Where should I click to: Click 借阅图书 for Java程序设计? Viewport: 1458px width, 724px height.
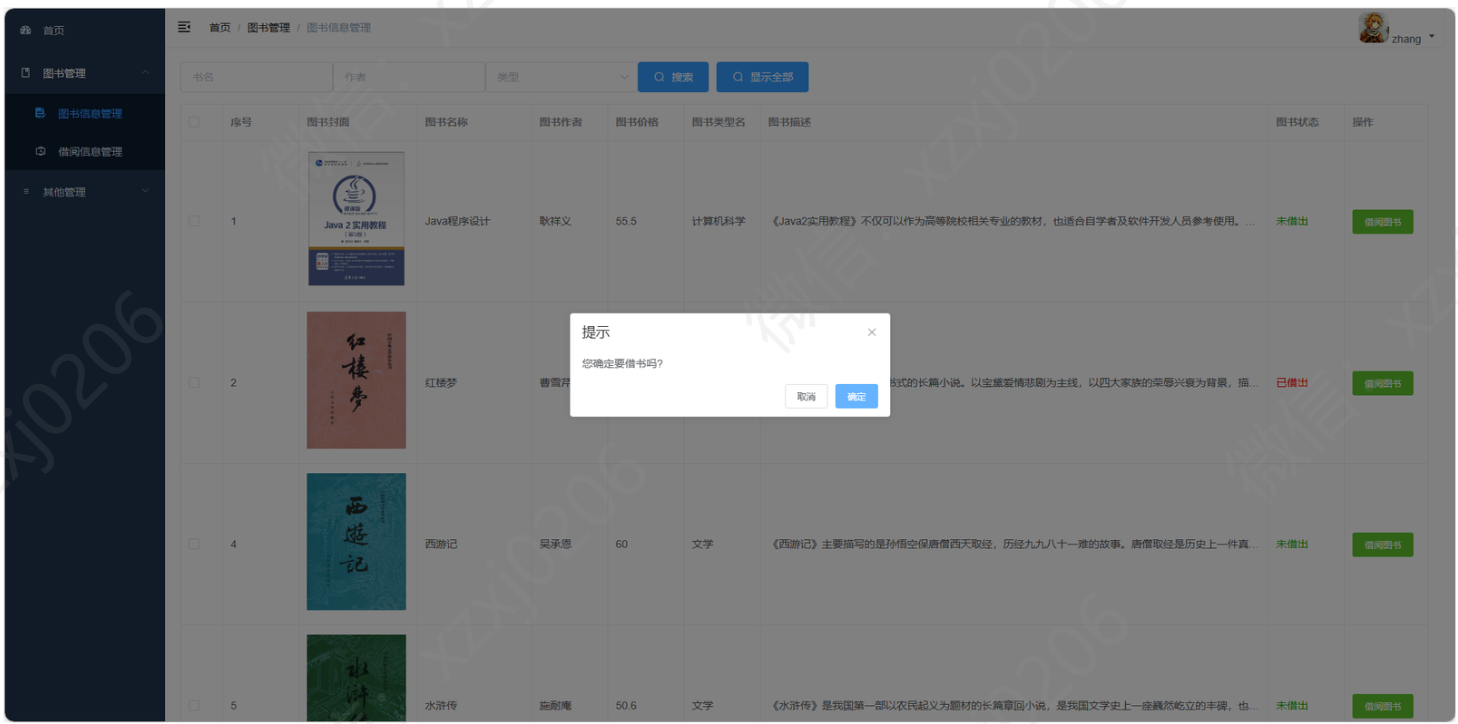point(1382,222)
